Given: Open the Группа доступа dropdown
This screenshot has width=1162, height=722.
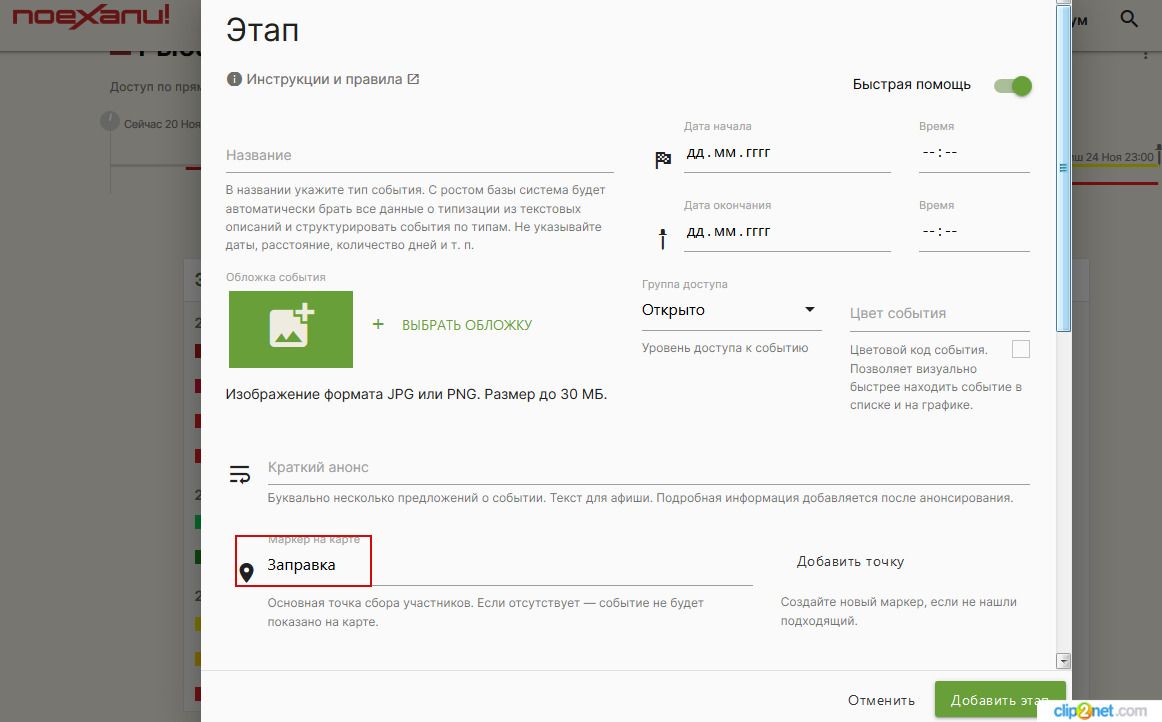Looking at the screenshot, I should click(x=730, y=310).
